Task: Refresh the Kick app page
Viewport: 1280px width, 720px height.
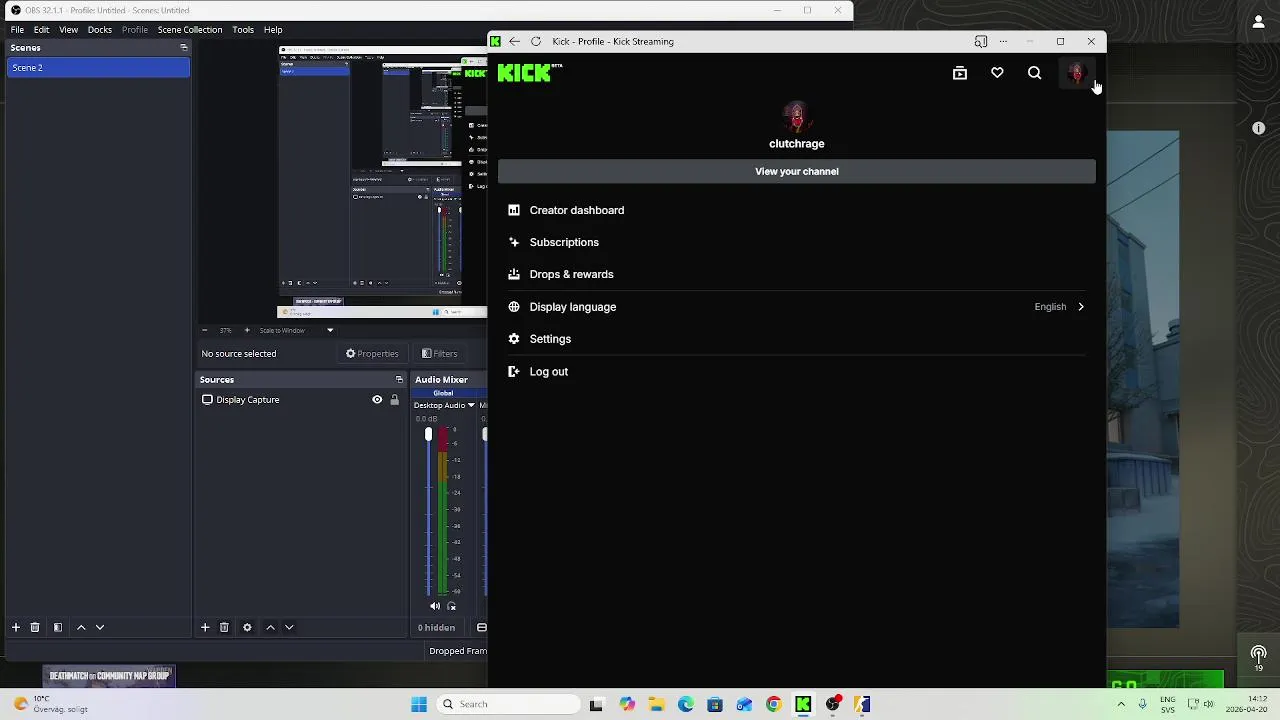Action: [536, 41]
